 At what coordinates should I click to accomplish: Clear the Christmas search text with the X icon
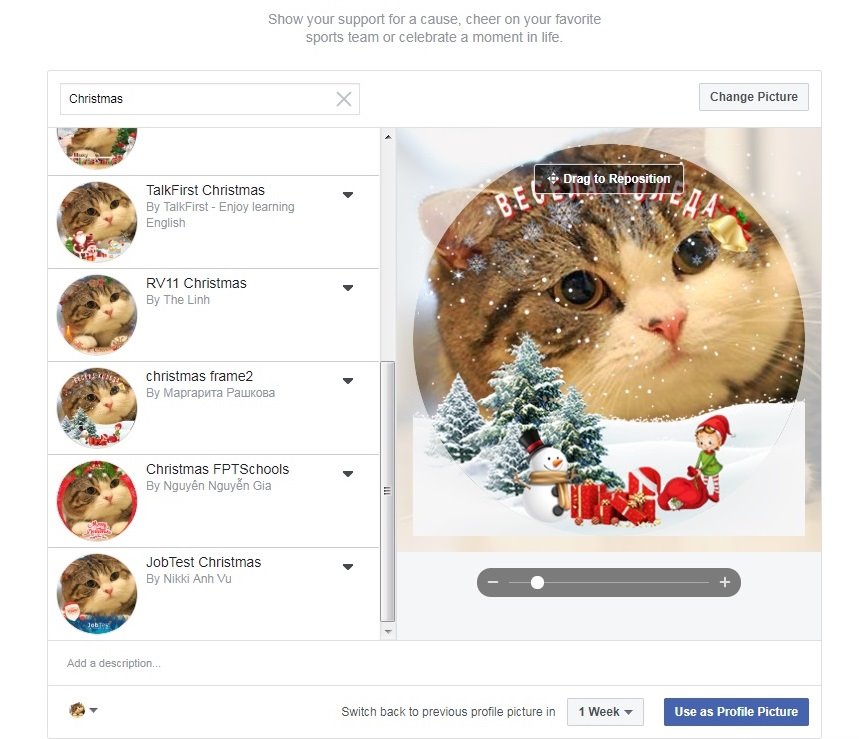coord(343,98)
